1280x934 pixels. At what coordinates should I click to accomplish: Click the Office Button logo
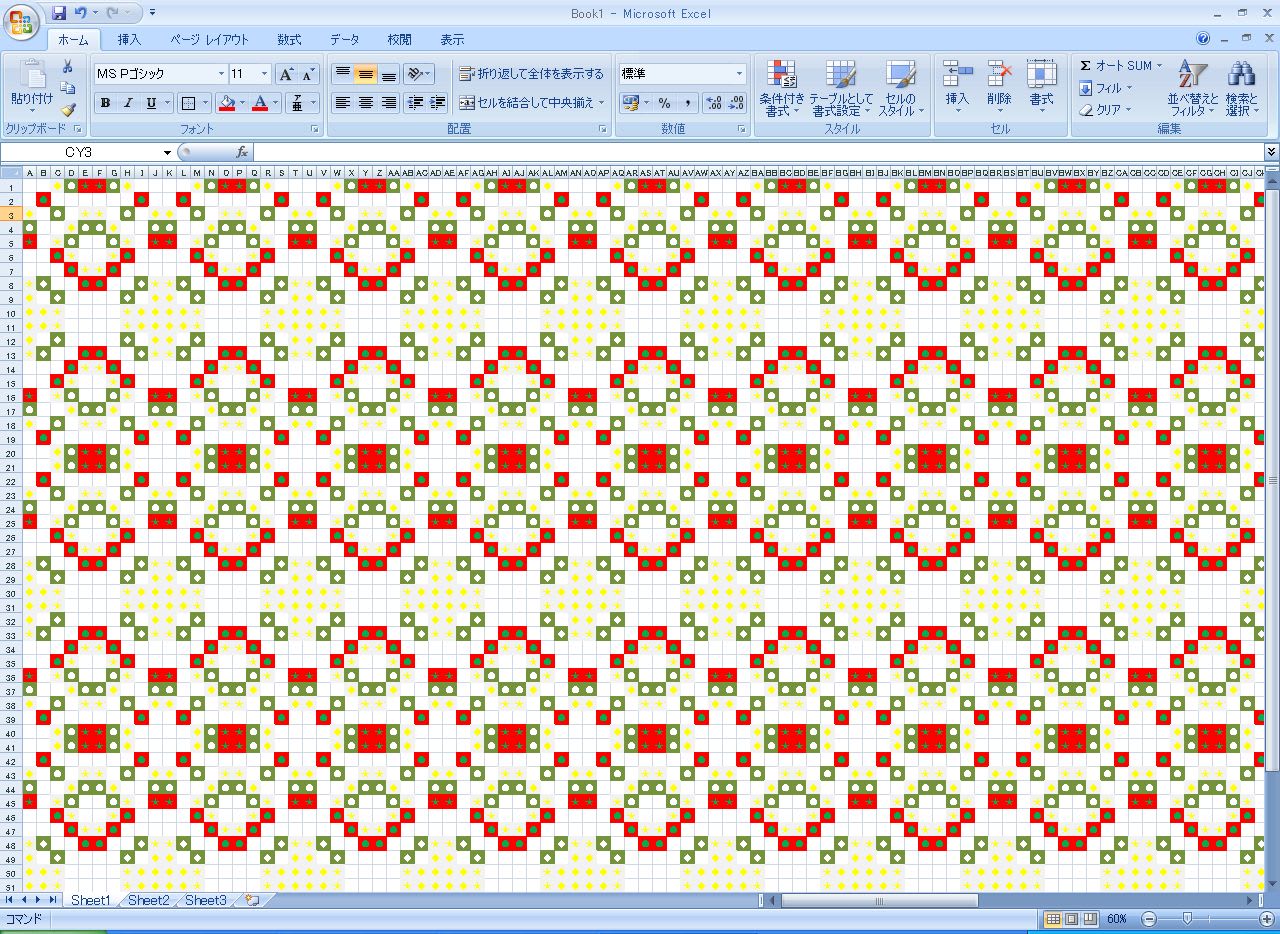21,21
